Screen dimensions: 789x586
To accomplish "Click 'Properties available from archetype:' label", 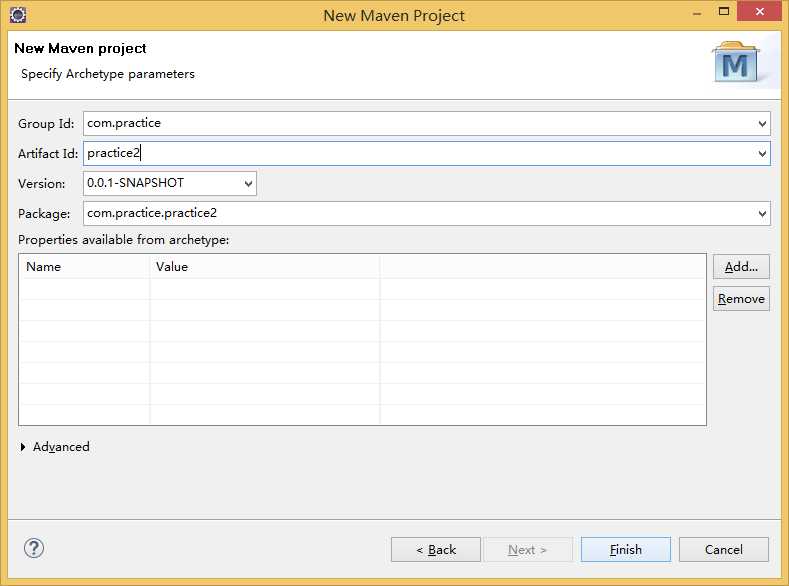I will [123, 240].
